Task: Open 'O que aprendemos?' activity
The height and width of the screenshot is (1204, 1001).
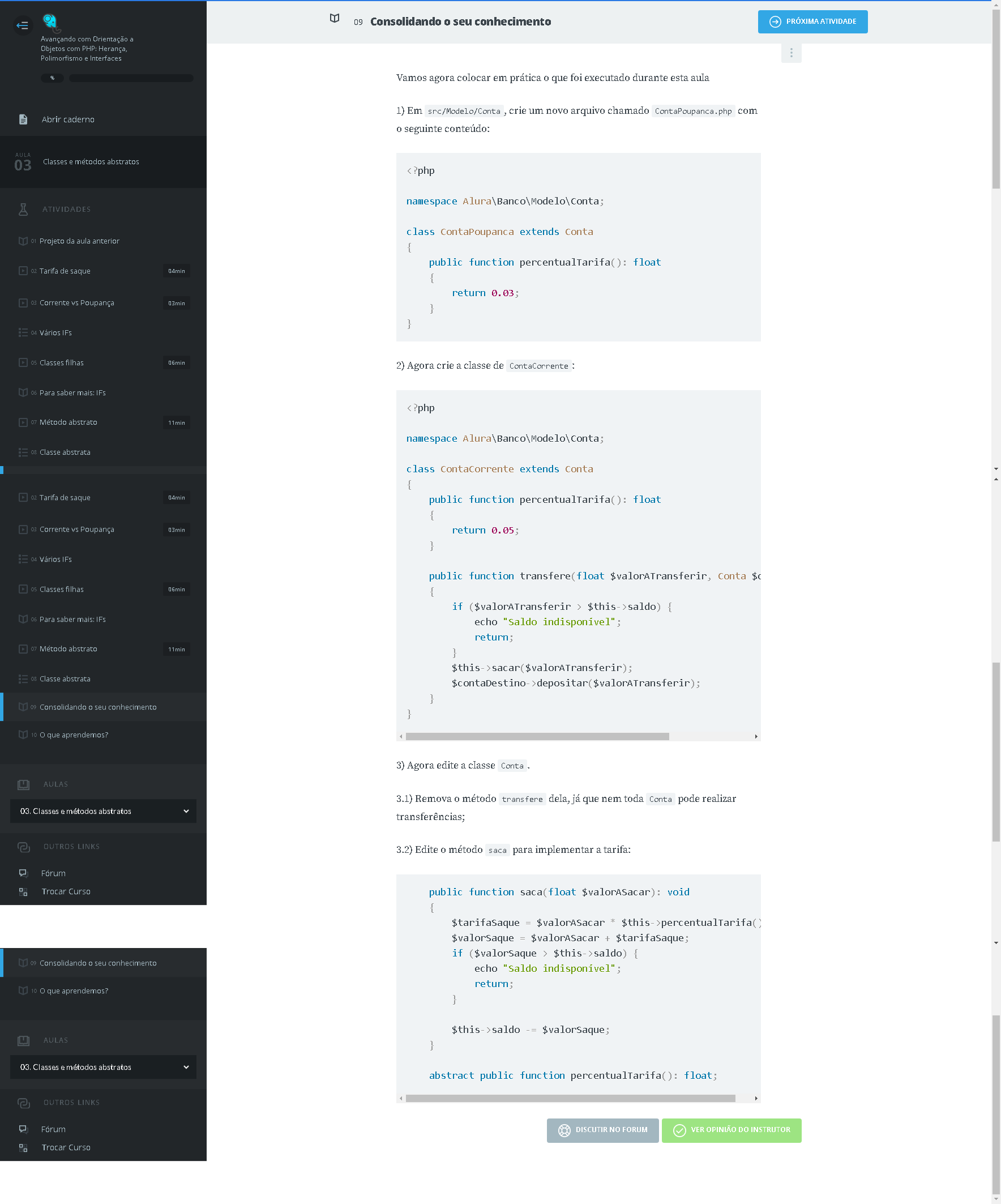Action: pos(74,735)
